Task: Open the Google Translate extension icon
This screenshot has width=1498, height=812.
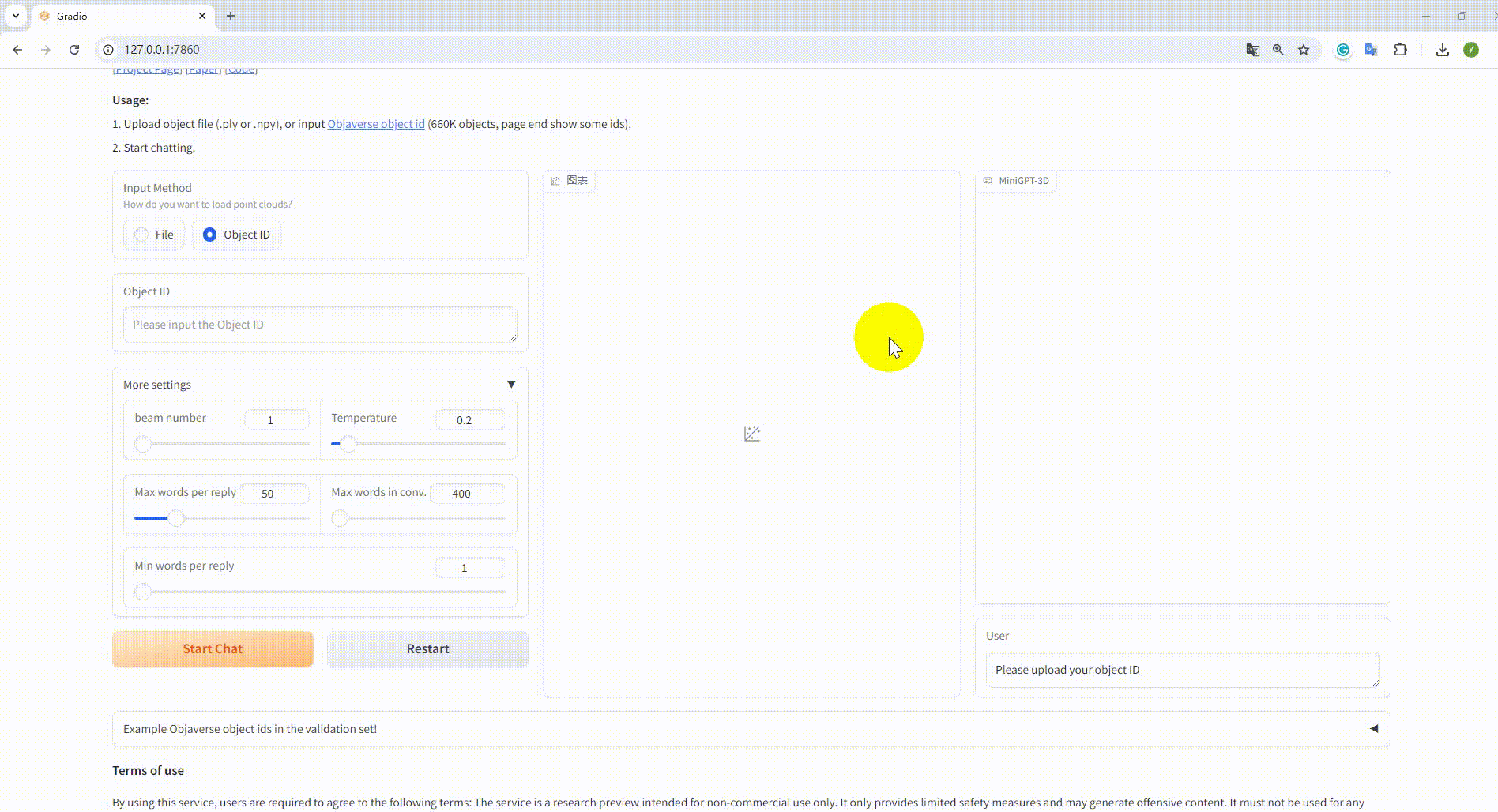Action: coord(1372,50)
